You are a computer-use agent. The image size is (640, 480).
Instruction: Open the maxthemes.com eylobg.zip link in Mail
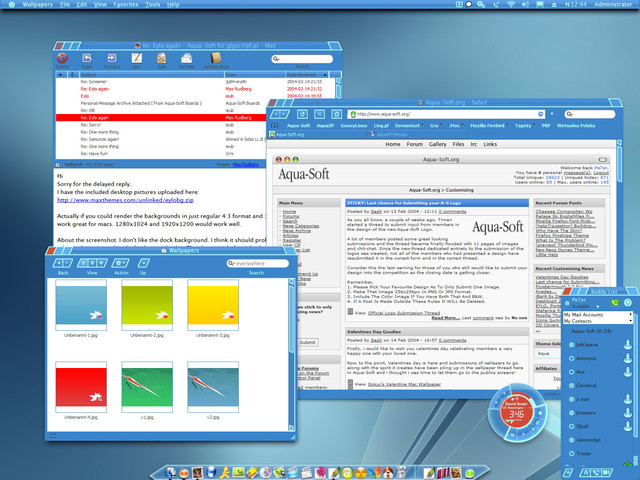(x=125, y=200)
